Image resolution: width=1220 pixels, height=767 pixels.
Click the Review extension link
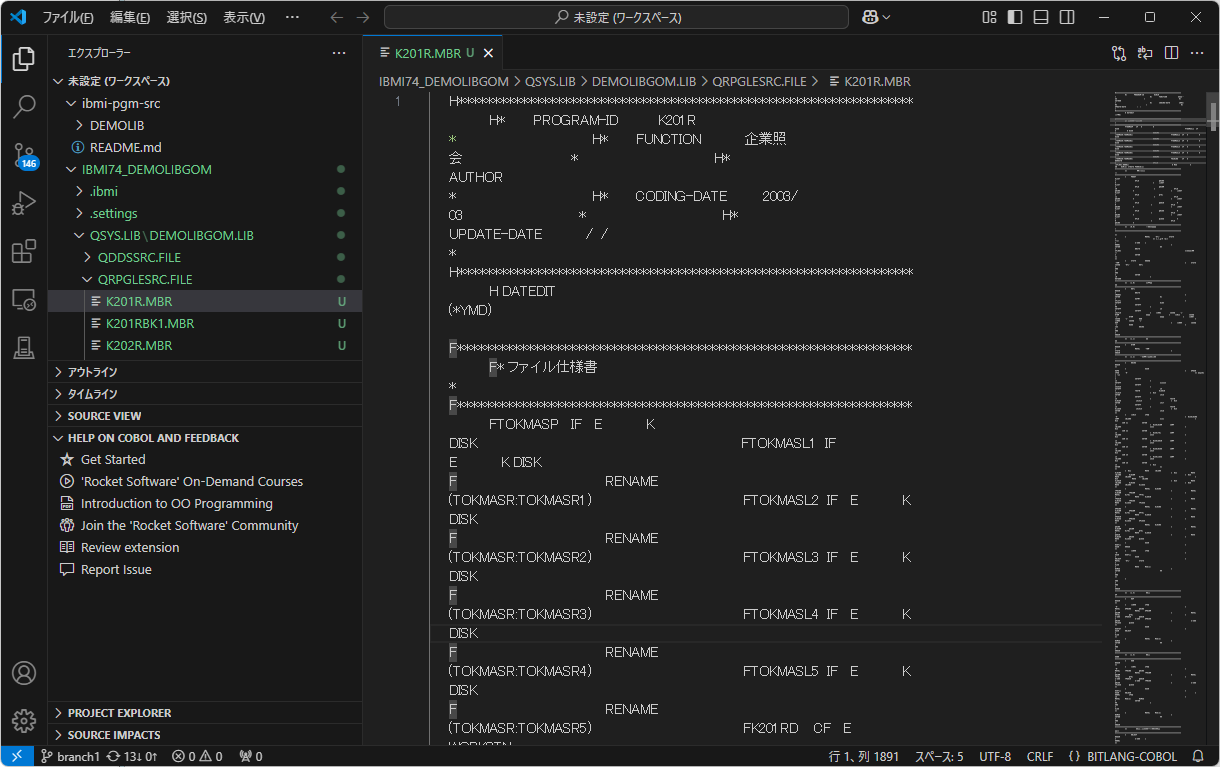click(205, 547)
